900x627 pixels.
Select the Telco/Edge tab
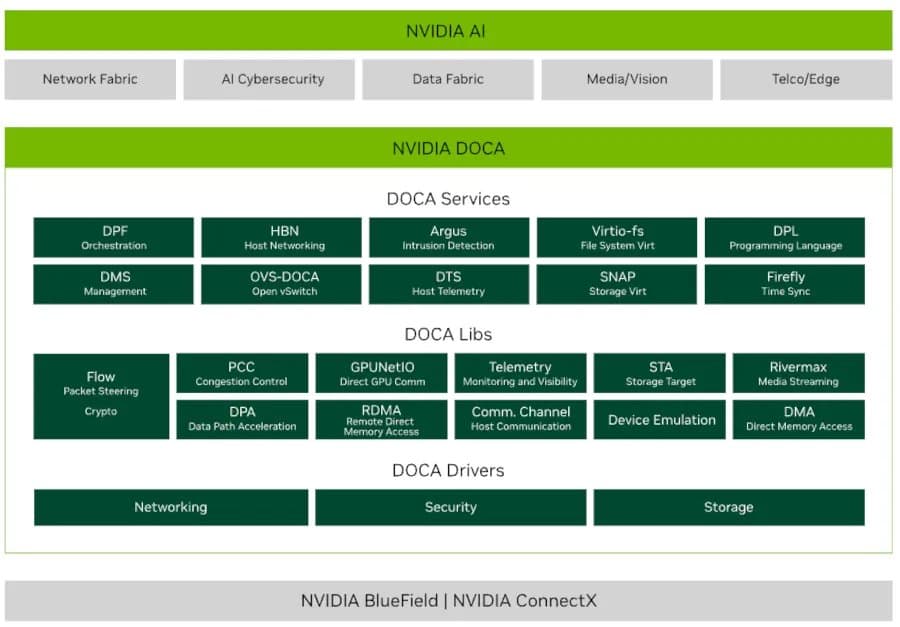pyautogui.click(x=806, y=79)
